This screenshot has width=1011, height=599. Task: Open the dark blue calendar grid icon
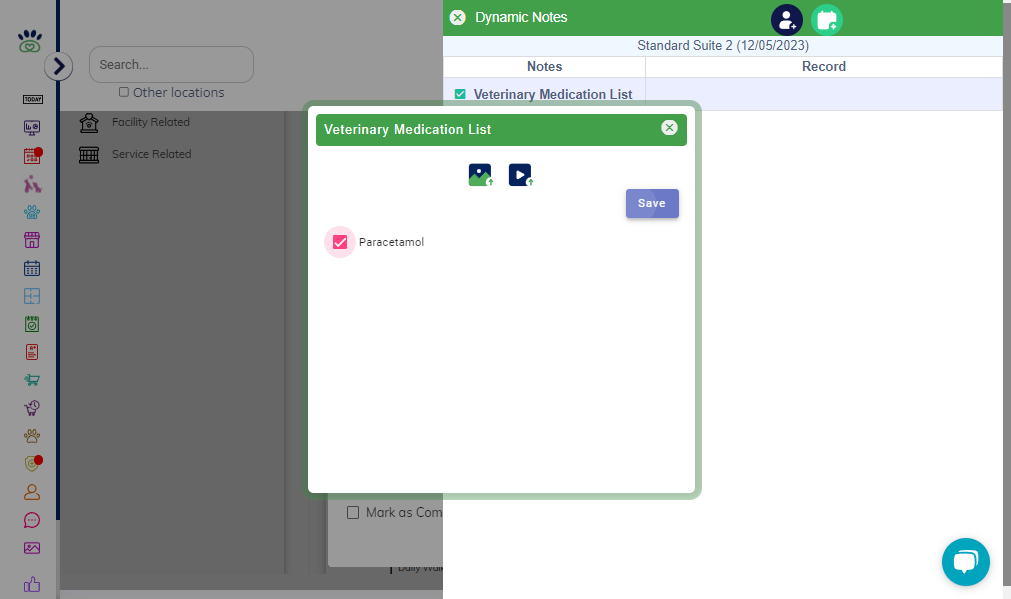[32, 268]
